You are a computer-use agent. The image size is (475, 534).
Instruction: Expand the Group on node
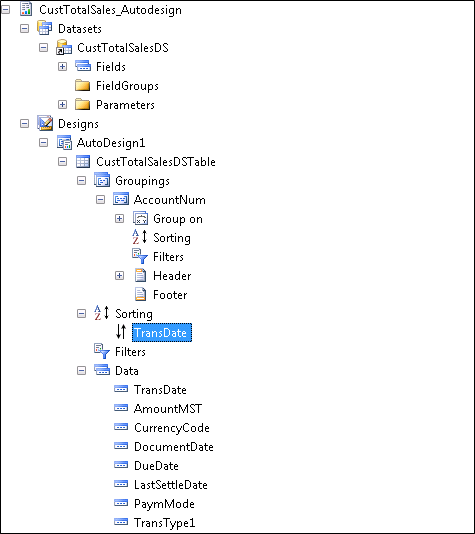(x=120, y=219)
